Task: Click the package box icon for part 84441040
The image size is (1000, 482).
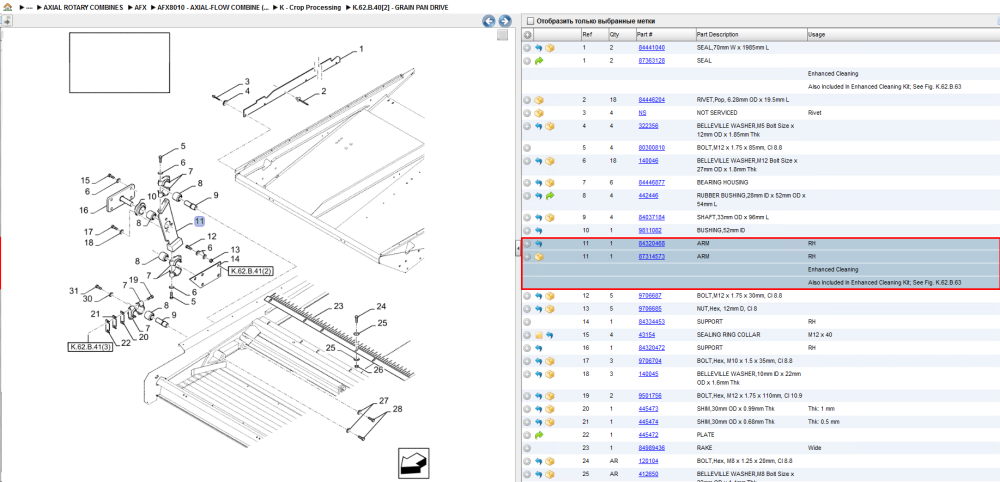Action: 550,48
